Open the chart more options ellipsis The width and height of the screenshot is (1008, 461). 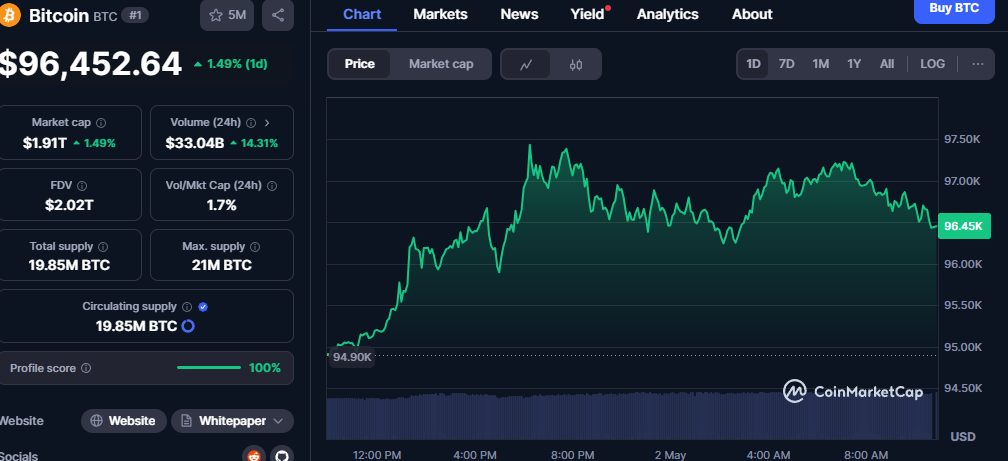(x=978, y=64)
